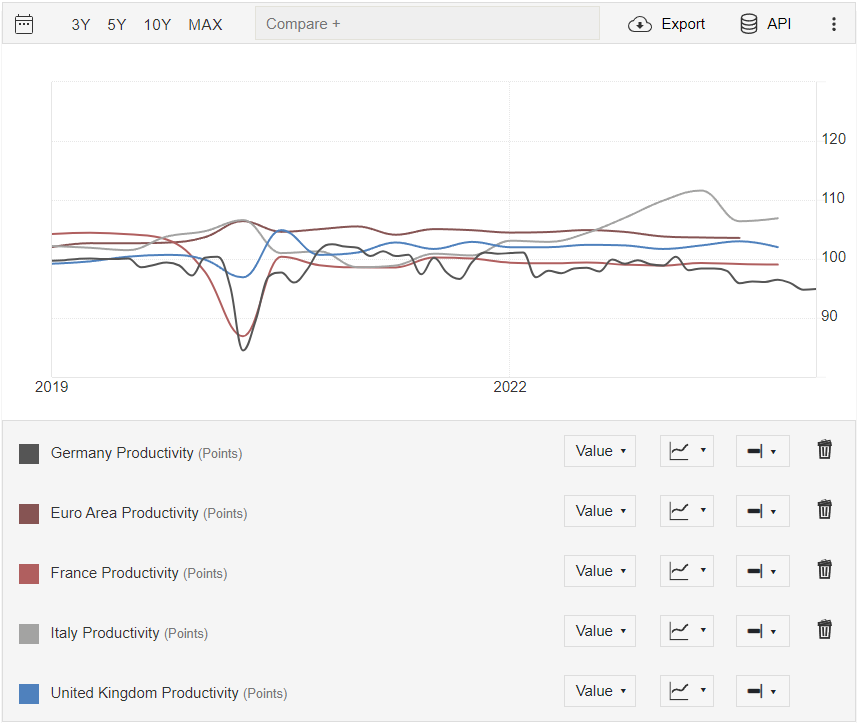Click the Italy Productivity gray color swatch
Image resolution: width=858 pixels, height=723 pixels.
click(x=29, y=634)
